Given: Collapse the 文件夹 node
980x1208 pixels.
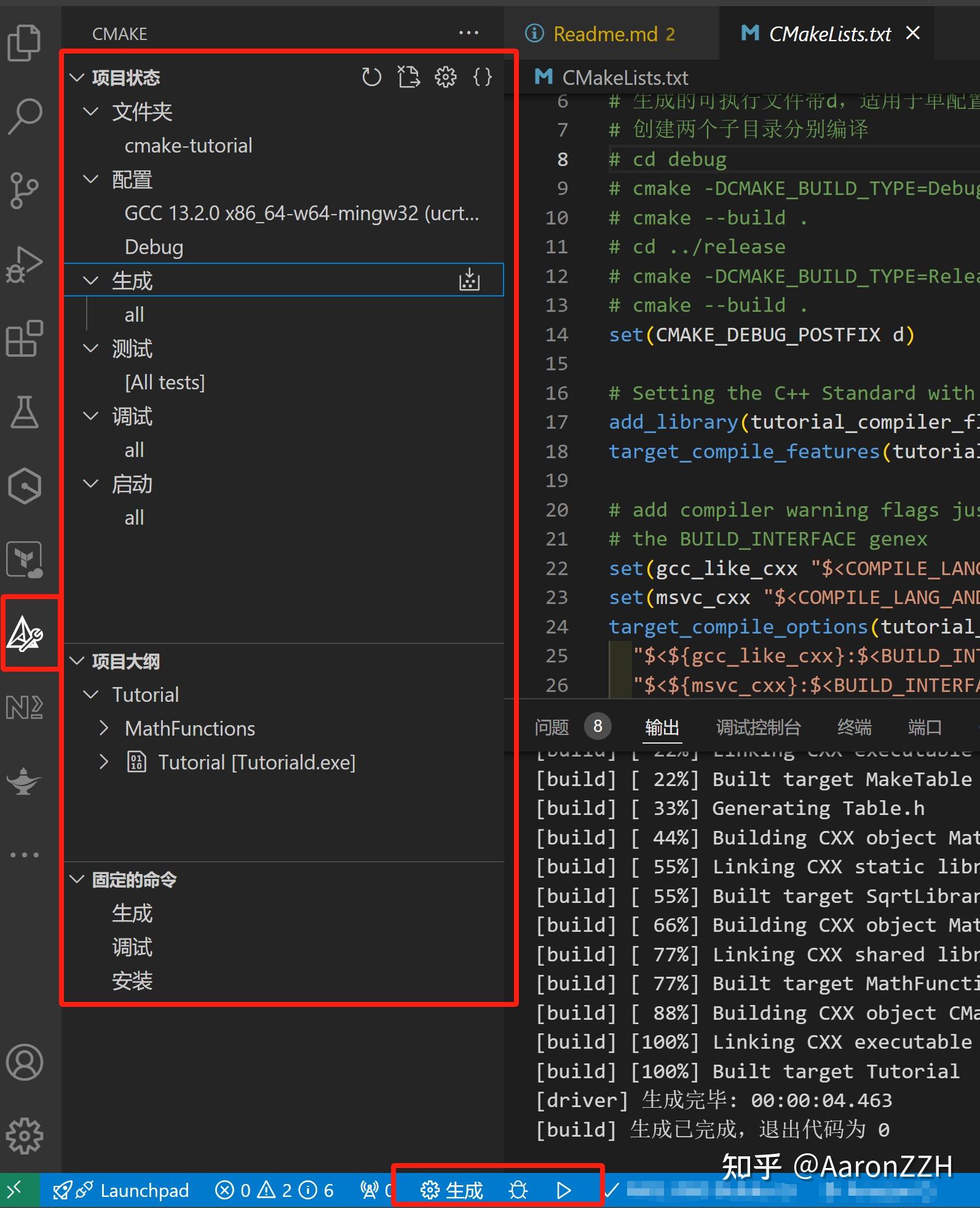Looking at the screenshot, I should click(x=90, y=111).
